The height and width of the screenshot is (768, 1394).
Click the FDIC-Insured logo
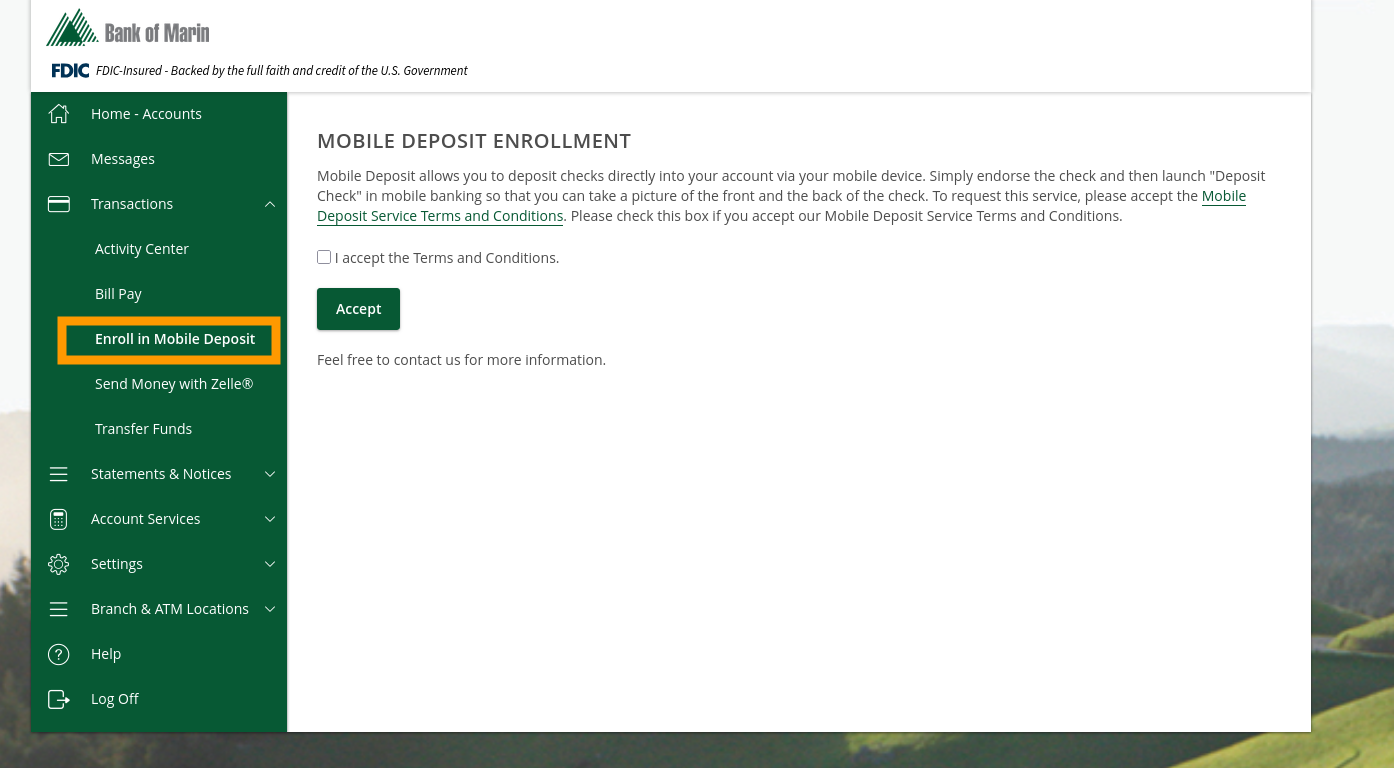(70, 69)
